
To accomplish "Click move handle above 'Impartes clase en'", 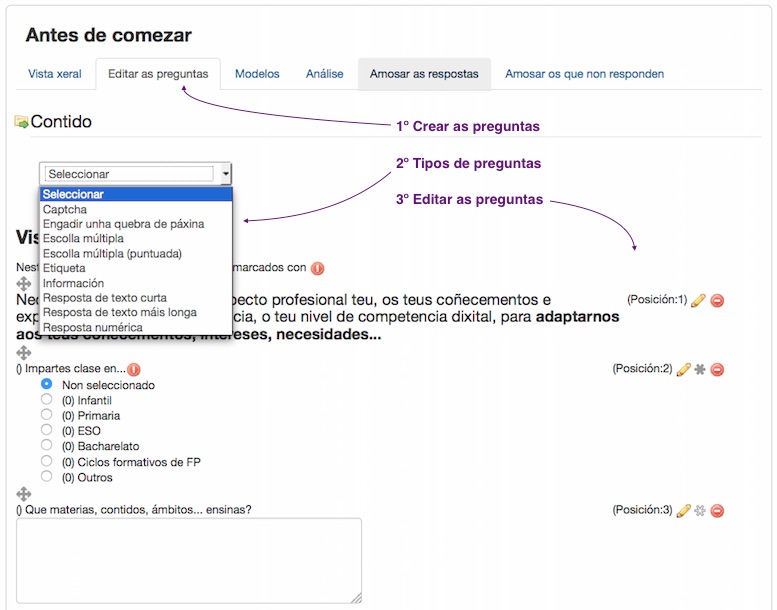I will [24, 353].
